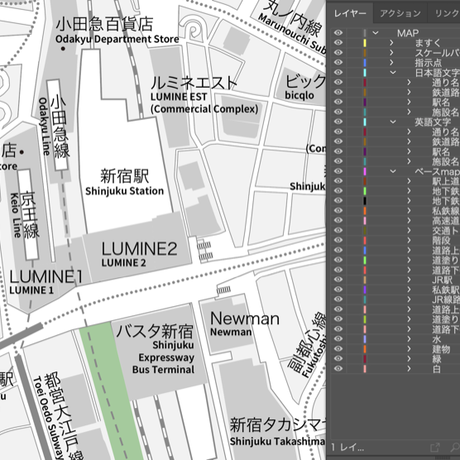Select the MAP layer name
This screenshot has height=460, width=460.
point(408,33)
